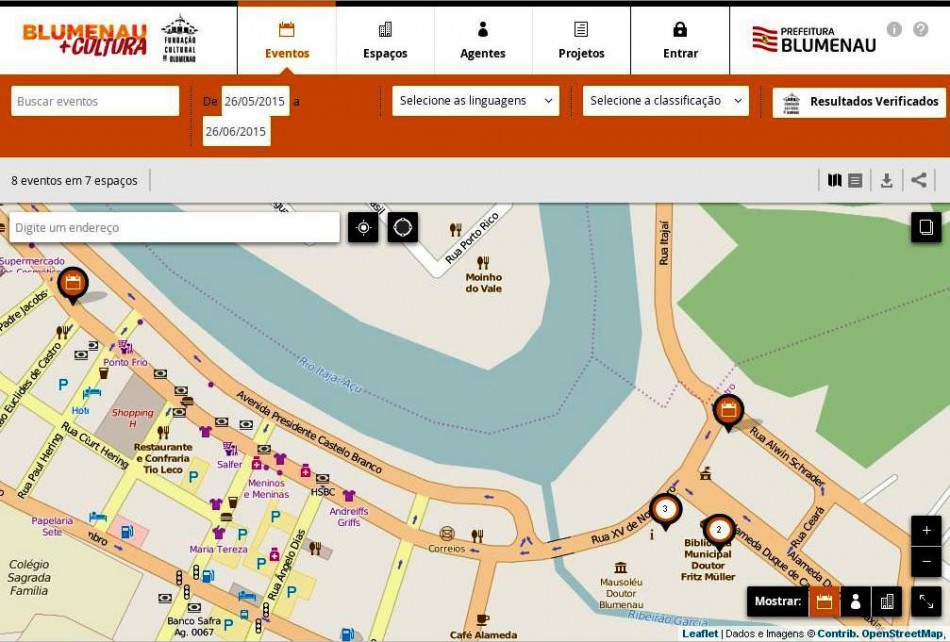Expand Selecione as linguagens dropdown
This screenshot has height=642, width=950.
[476, 101]
